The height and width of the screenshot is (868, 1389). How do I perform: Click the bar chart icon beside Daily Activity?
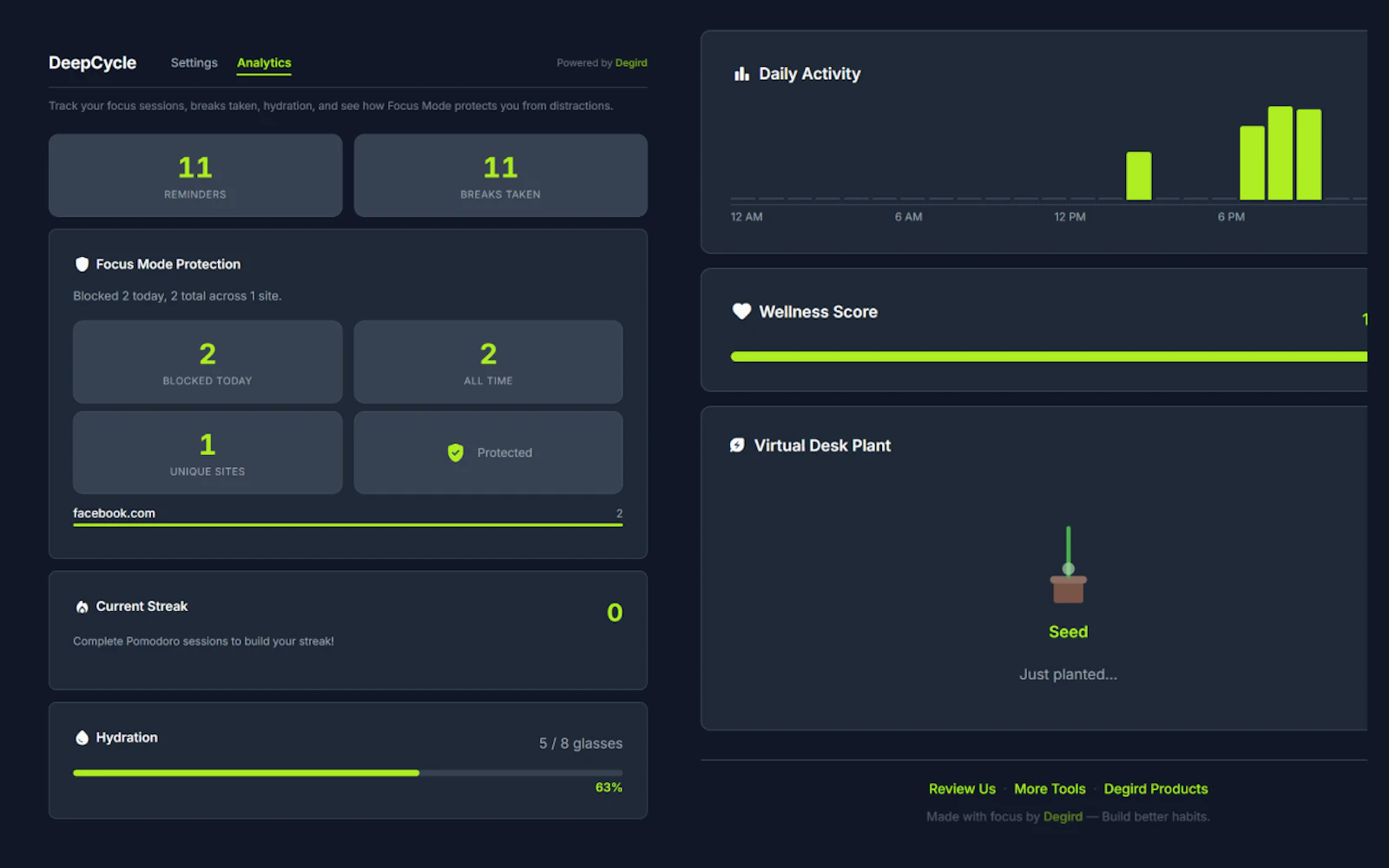coord(741,74)
